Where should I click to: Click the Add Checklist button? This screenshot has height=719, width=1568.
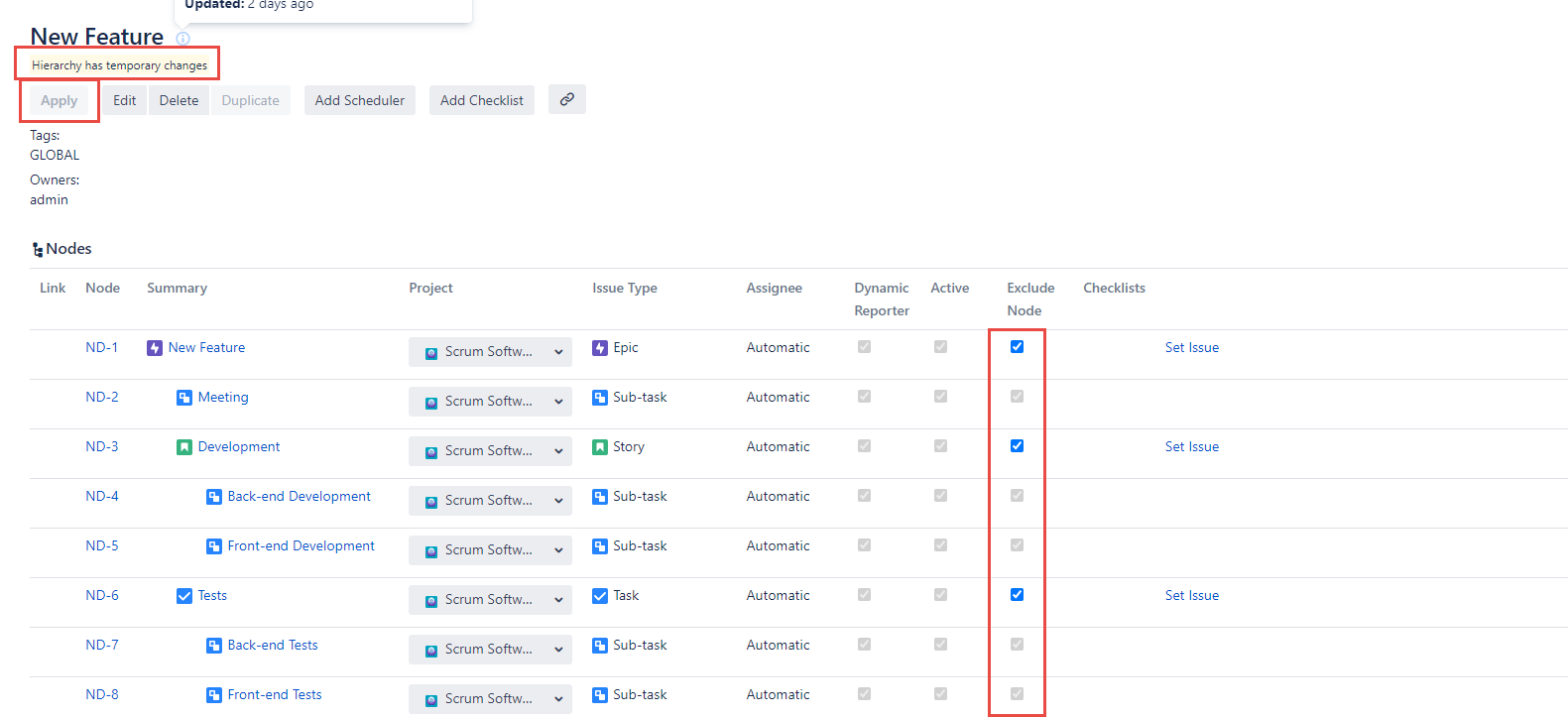[481, 100]
